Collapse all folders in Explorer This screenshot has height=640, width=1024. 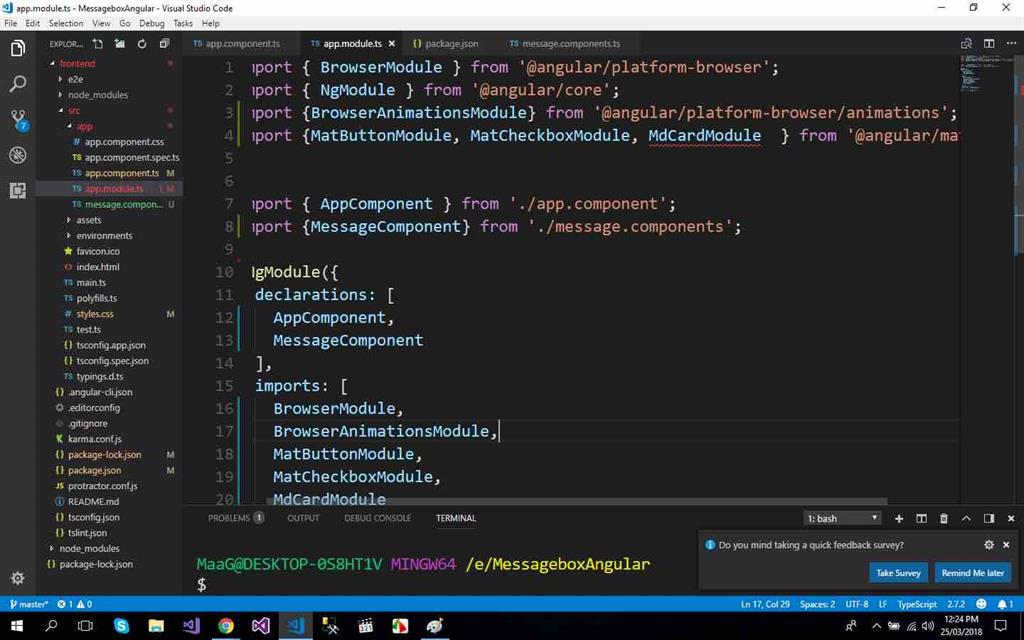pyautogui.click(x=164, y=44)
